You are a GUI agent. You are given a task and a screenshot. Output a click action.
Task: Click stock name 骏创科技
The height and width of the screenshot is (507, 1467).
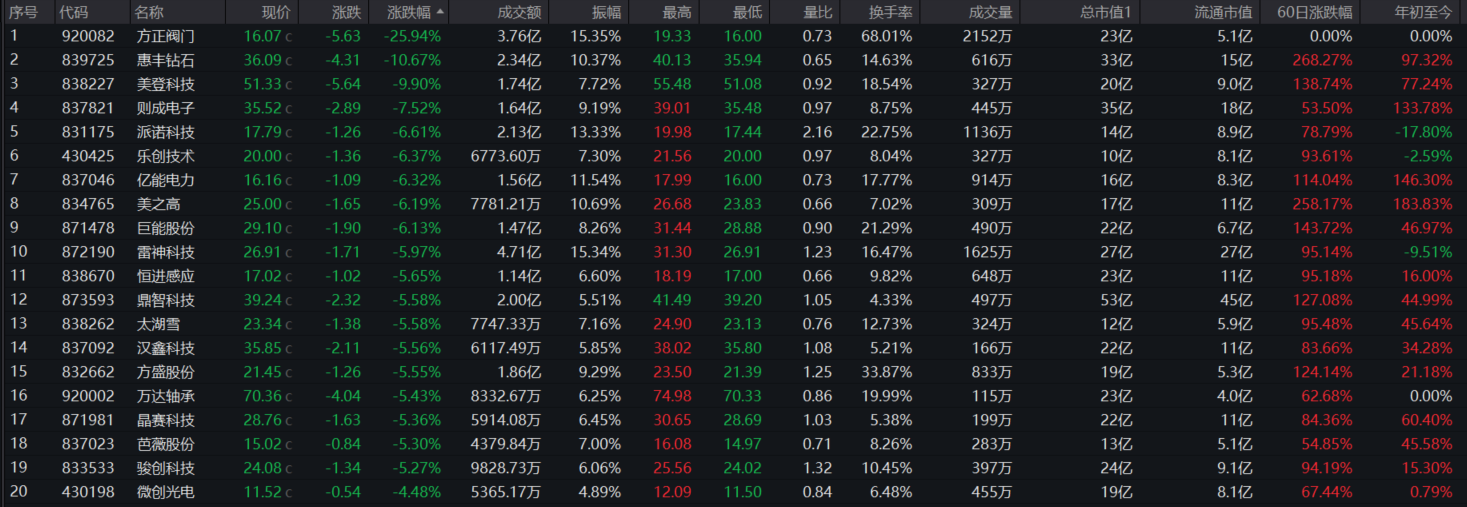click(166, 468)
